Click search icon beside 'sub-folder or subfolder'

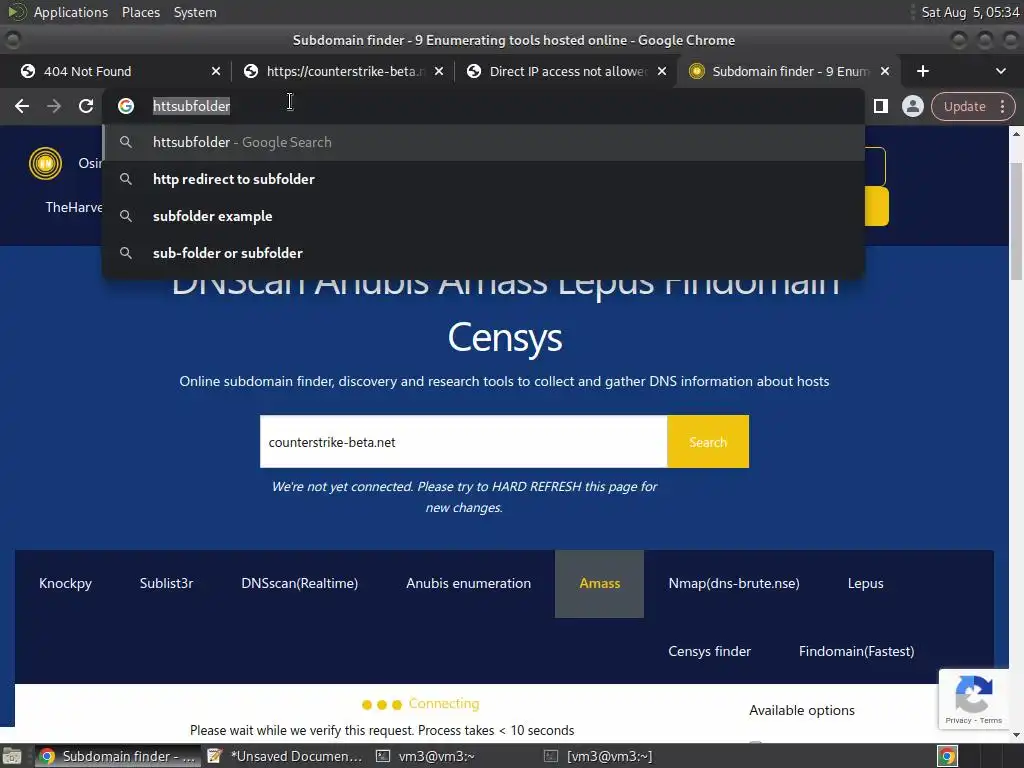[125, 252]
